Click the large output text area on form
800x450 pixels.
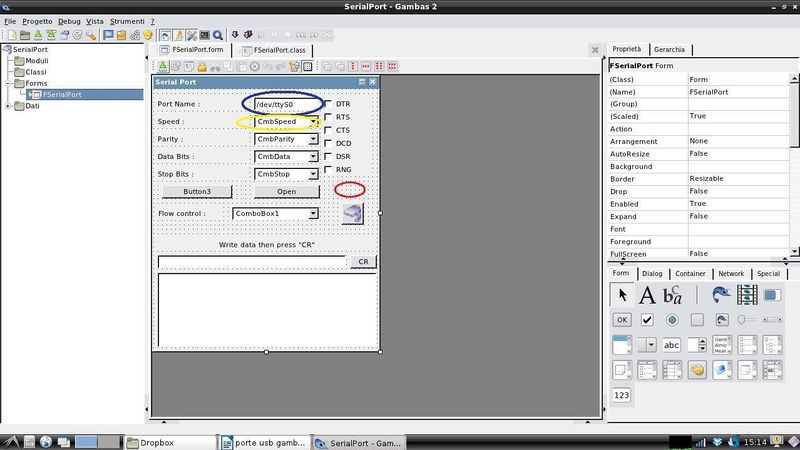point(268,310)
